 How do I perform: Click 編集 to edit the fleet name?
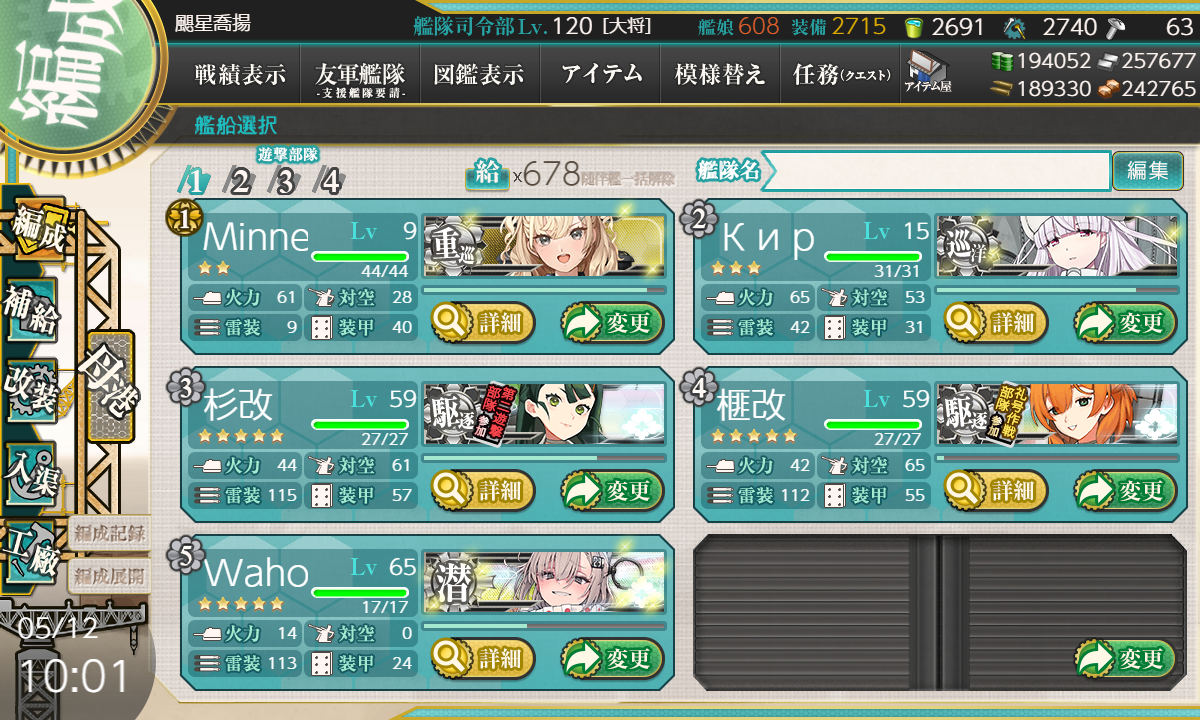point(1147,171)
